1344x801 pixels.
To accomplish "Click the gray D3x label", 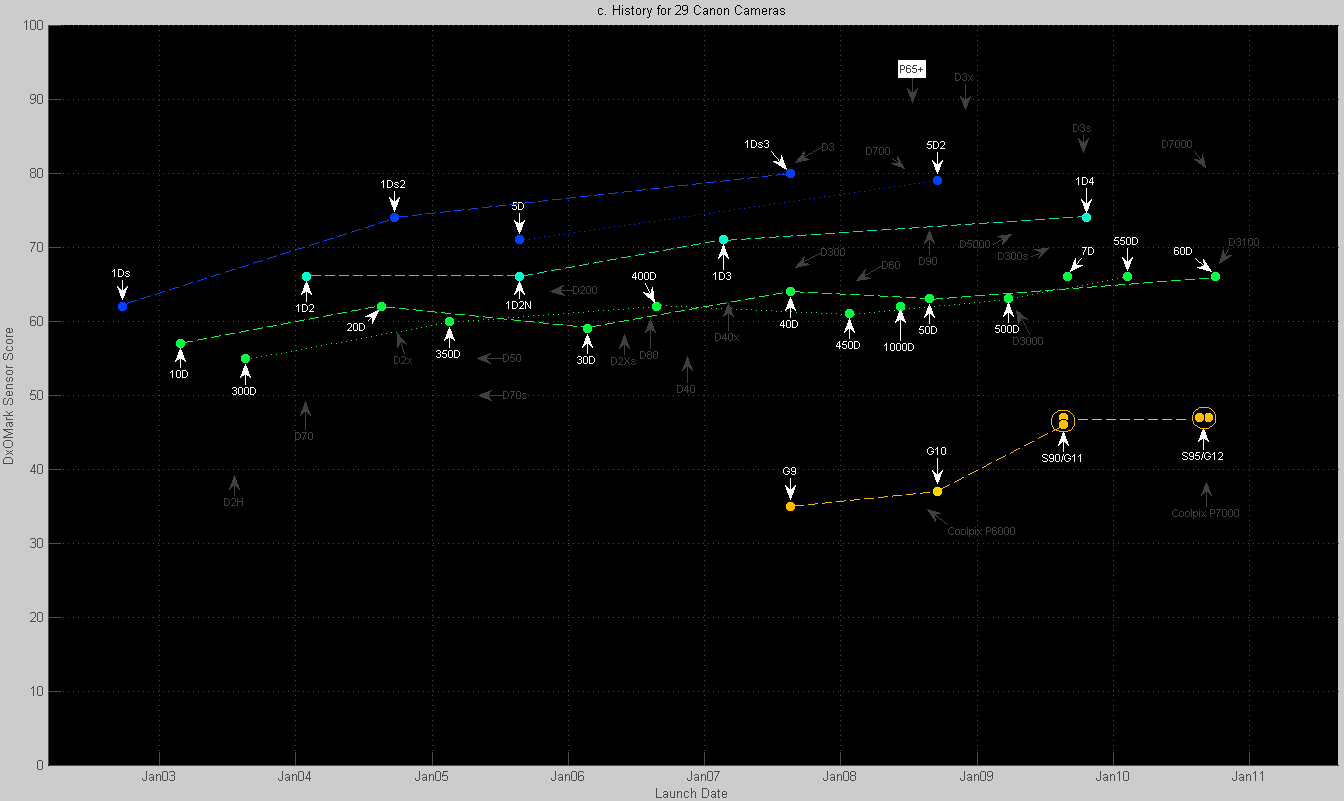I will pyautogui.click(x=964, y=77).
